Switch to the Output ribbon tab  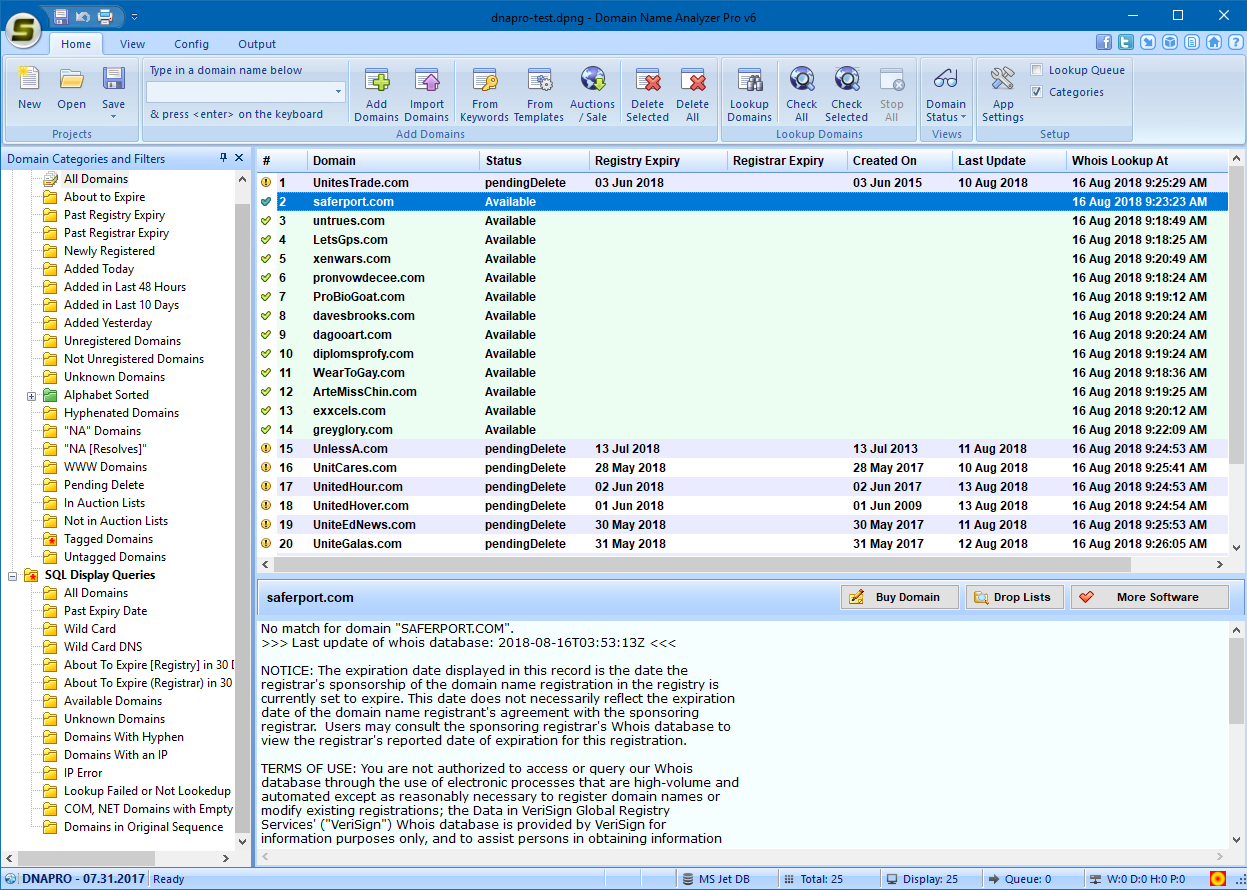257,44
